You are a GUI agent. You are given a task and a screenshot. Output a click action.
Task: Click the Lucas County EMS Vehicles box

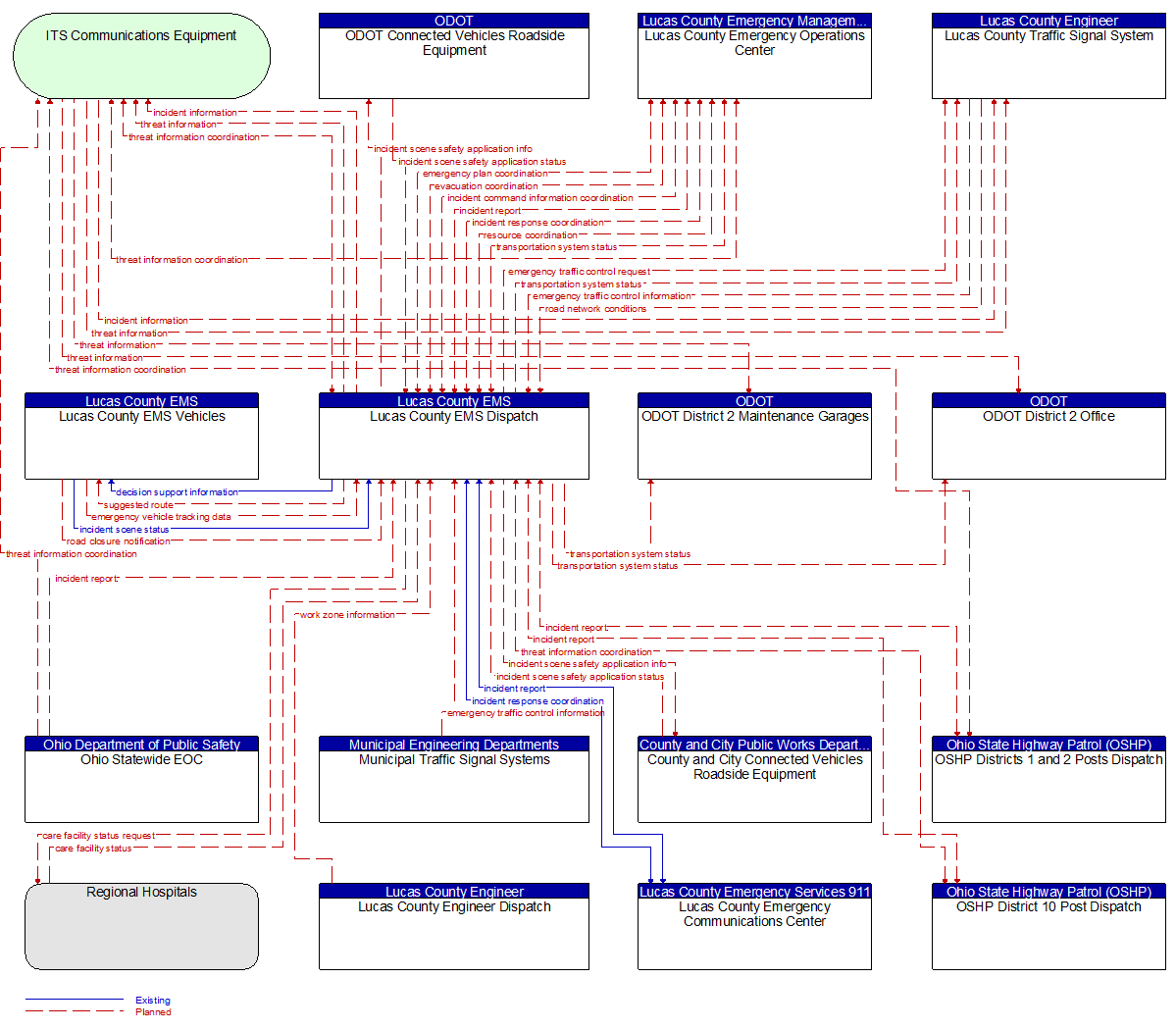click(142, 436)
